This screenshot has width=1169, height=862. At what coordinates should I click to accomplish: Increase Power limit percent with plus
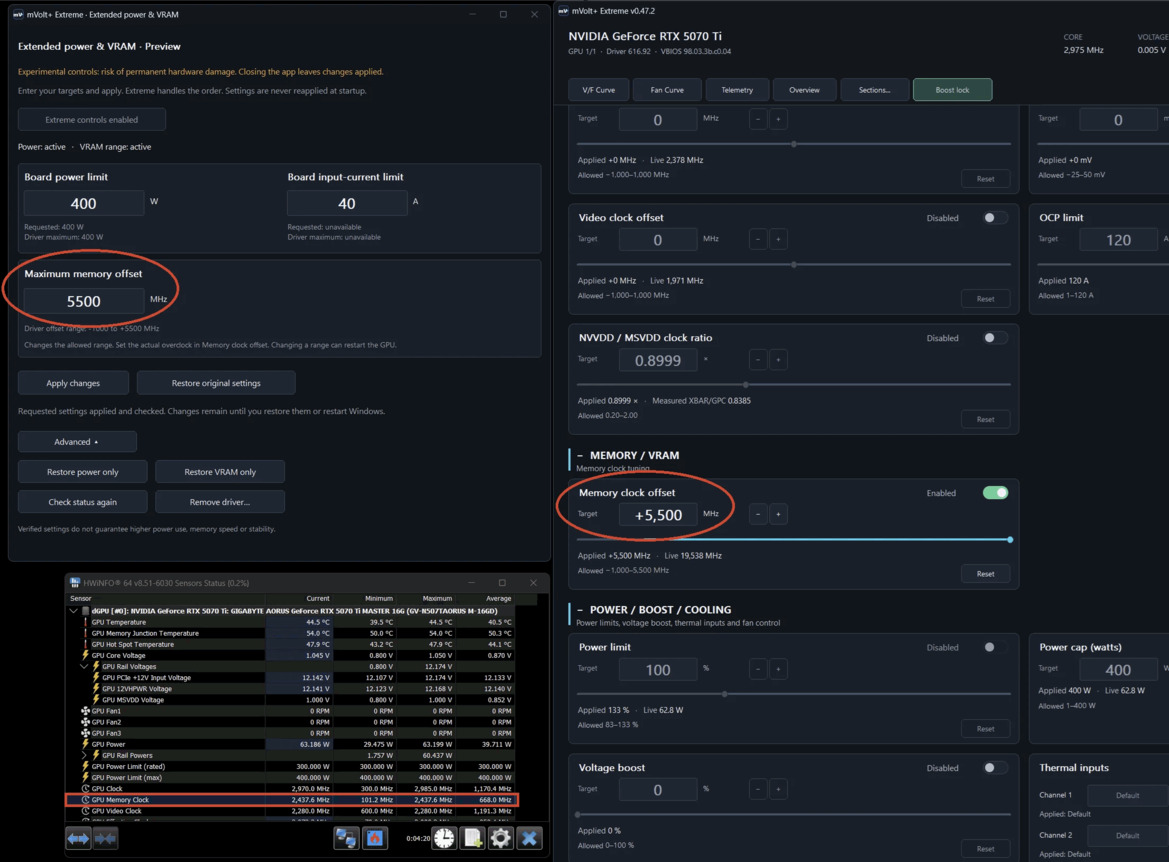point(778,669)
